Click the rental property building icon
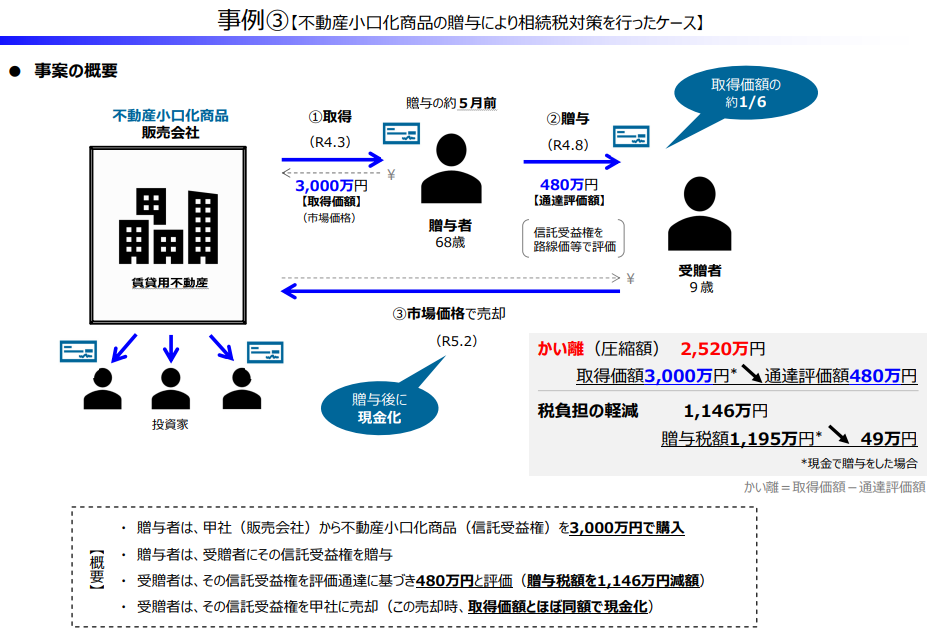This screenshot has width=929, height=630. point(169,224)
